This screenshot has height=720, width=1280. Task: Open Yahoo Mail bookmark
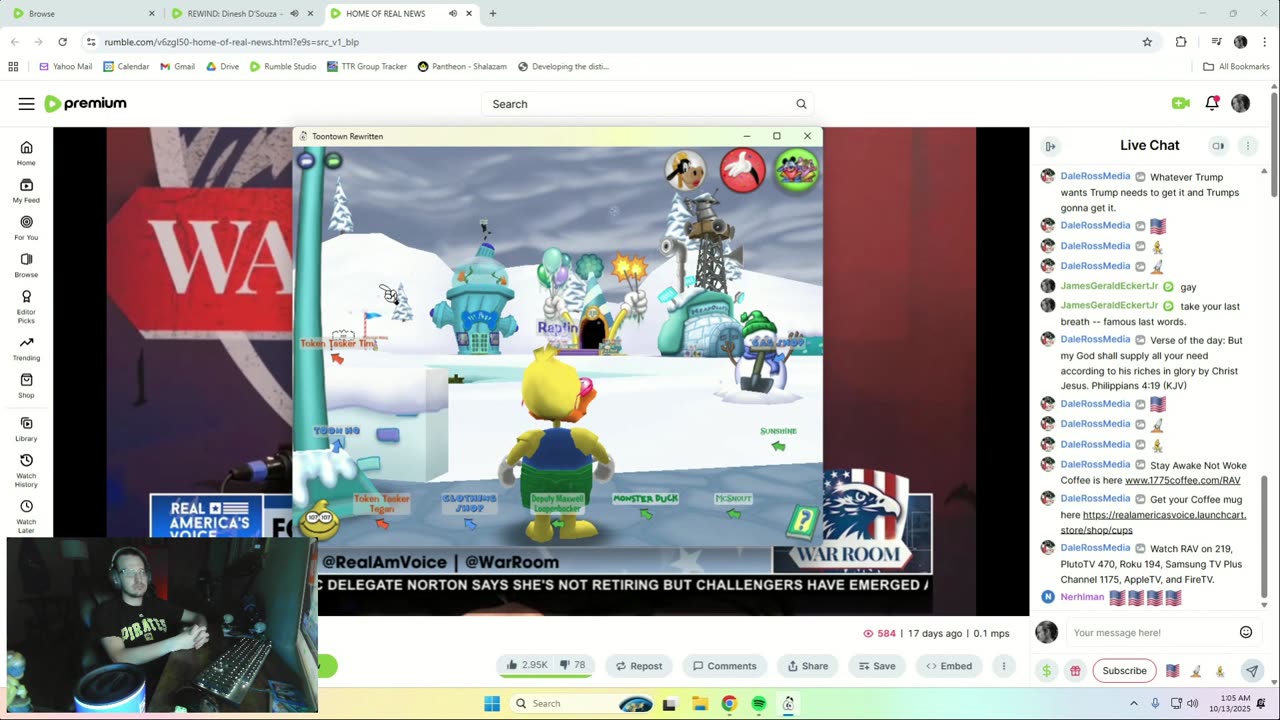pyautogui.click(x=65, y=67)
